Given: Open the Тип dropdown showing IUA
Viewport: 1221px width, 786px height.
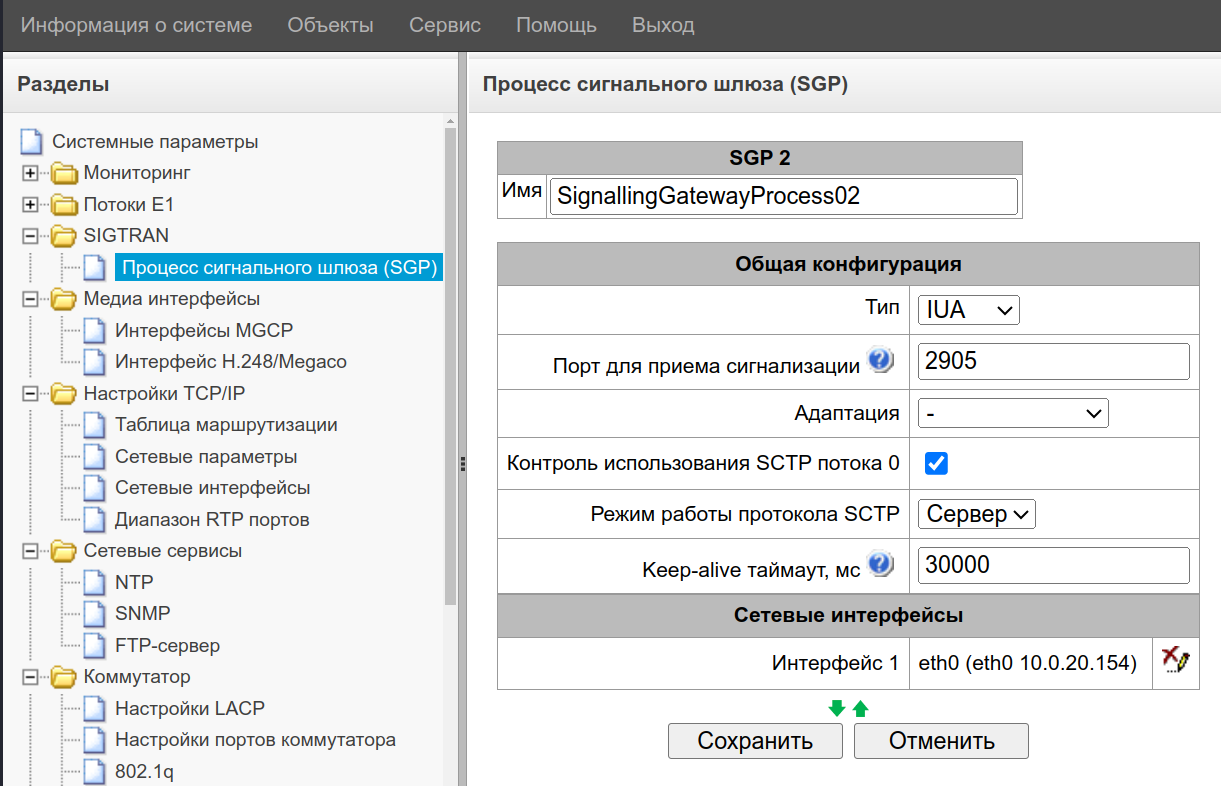Looking at the screenshot, I should click(x=968, y=310).
